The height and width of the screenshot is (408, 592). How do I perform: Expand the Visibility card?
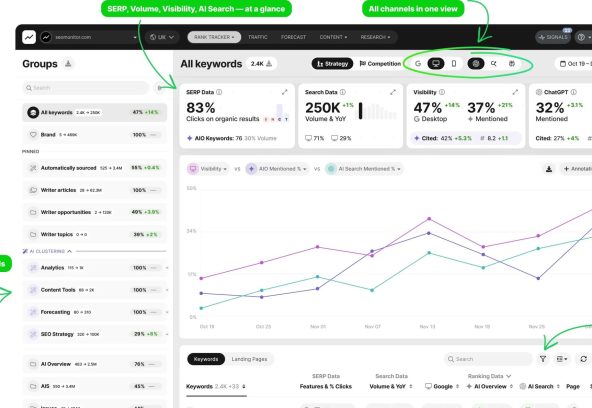[x=515, y=92]
